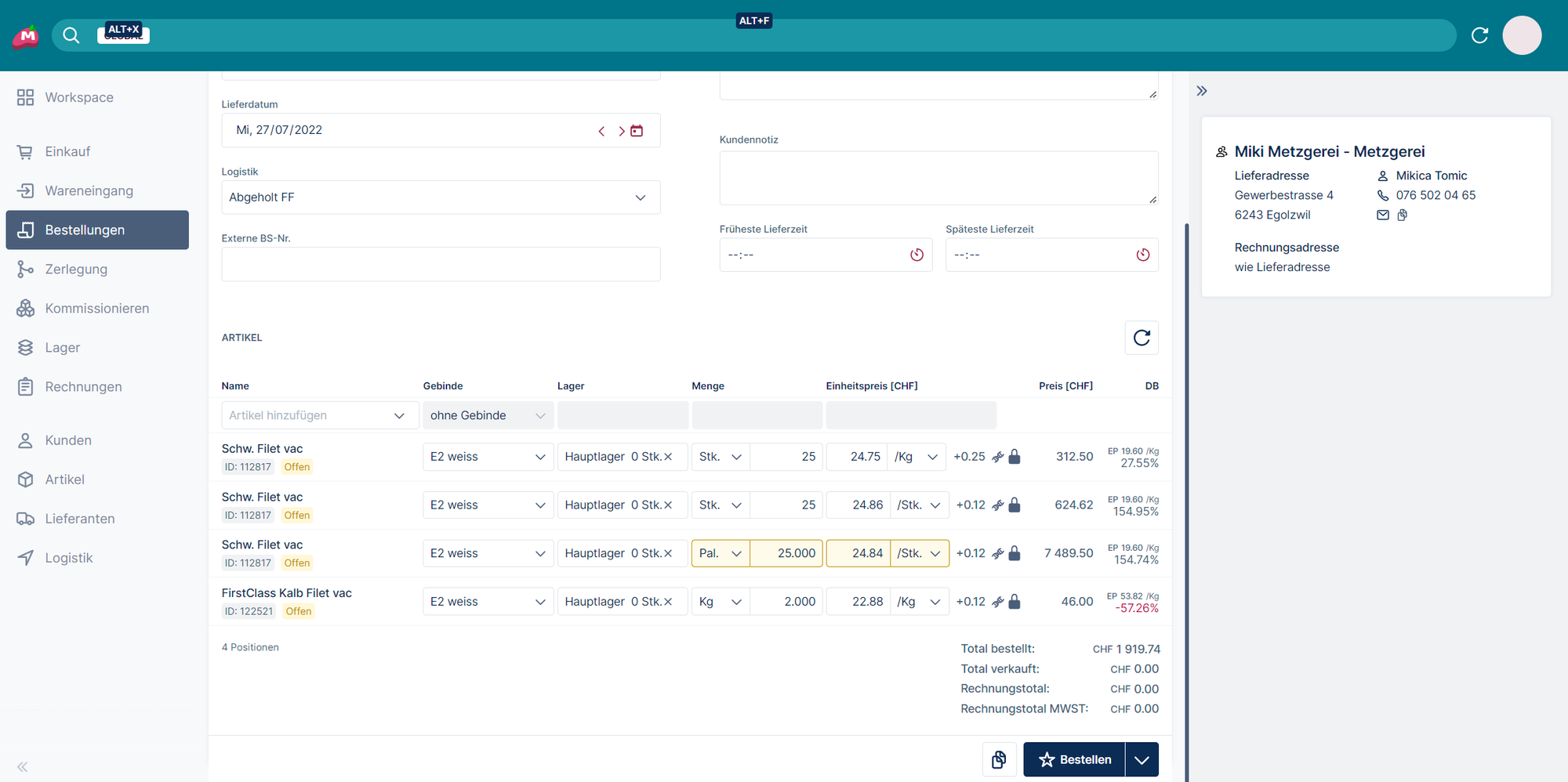Toggle the lock on first Schw. Filet row
The width and height of the screenshot is (1568, 782).
pos(1014,457)
